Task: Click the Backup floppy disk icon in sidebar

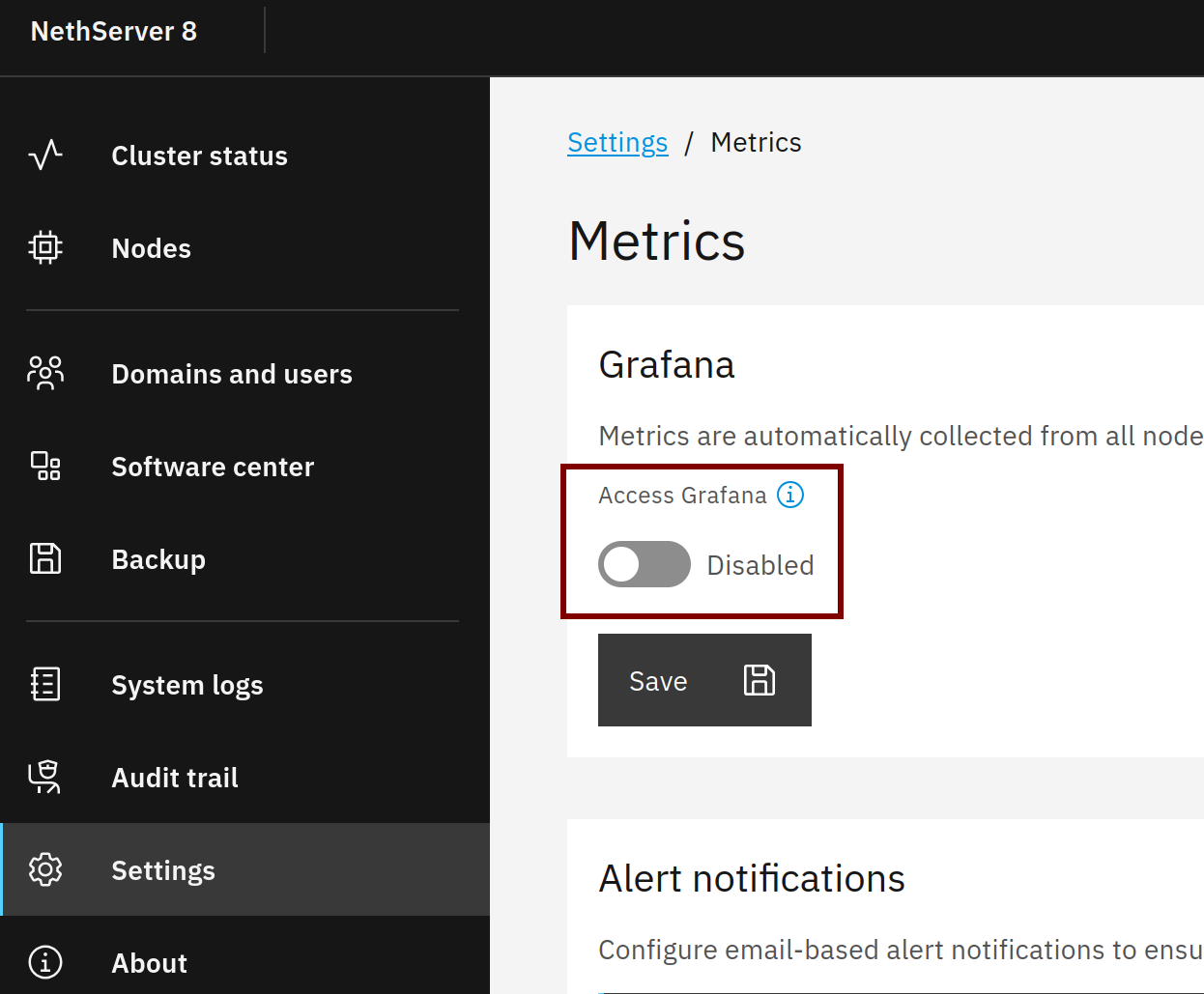Action: point(45,559)
